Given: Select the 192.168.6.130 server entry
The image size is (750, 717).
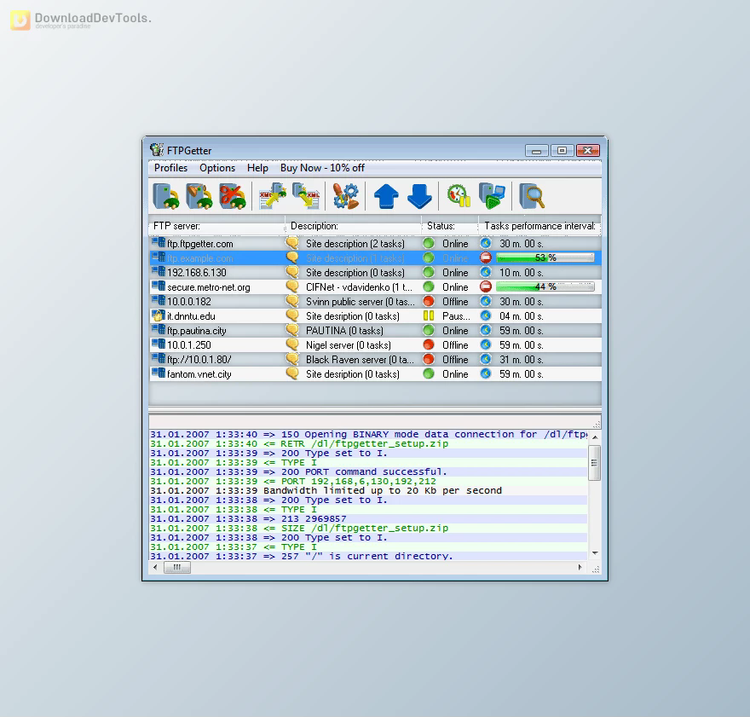Looking at the screenshot, I should pyautogui.click(x=375, y=272).
